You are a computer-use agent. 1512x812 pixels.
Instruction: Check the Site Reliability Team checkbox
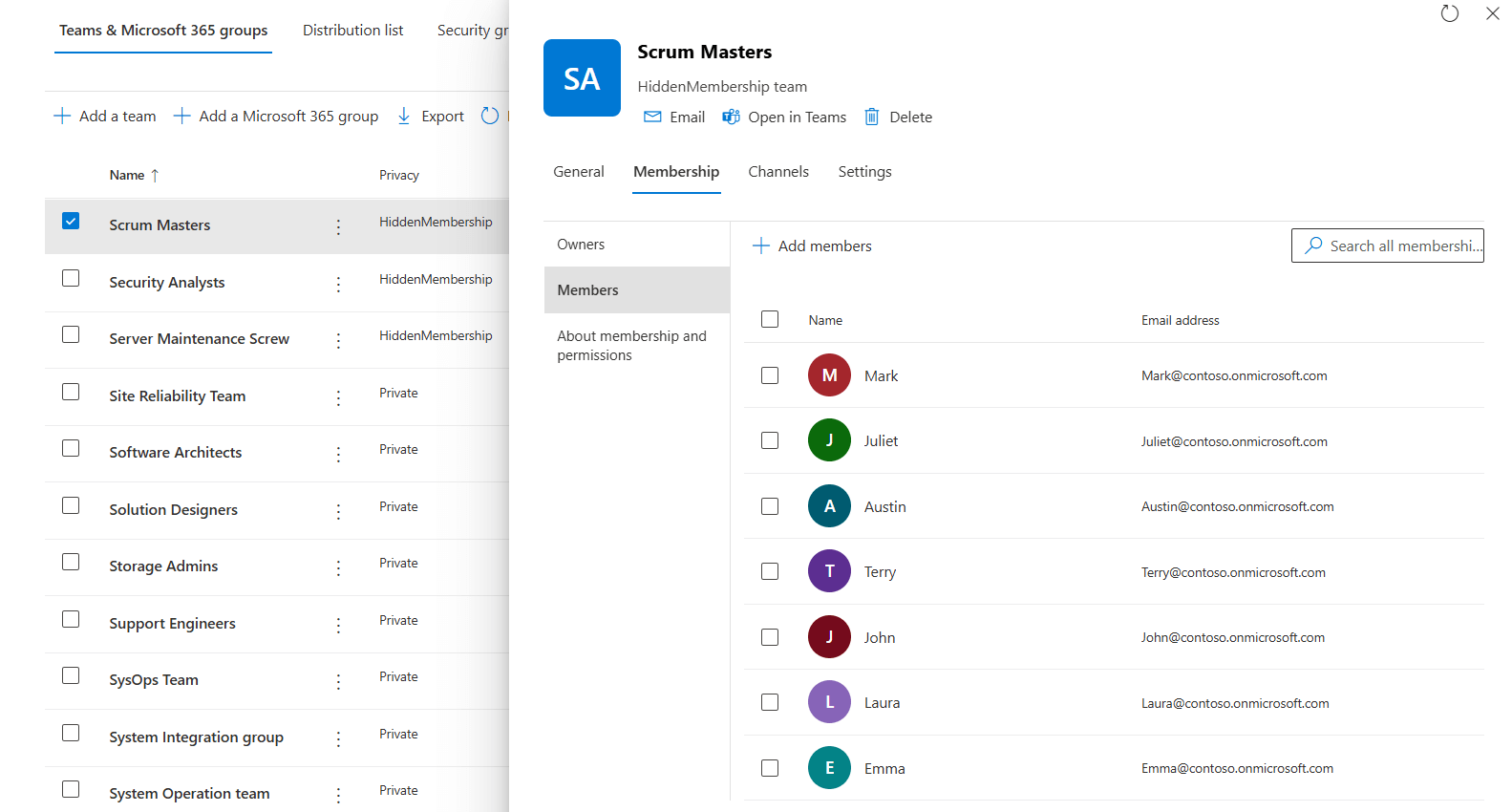(x=71, y=392)
